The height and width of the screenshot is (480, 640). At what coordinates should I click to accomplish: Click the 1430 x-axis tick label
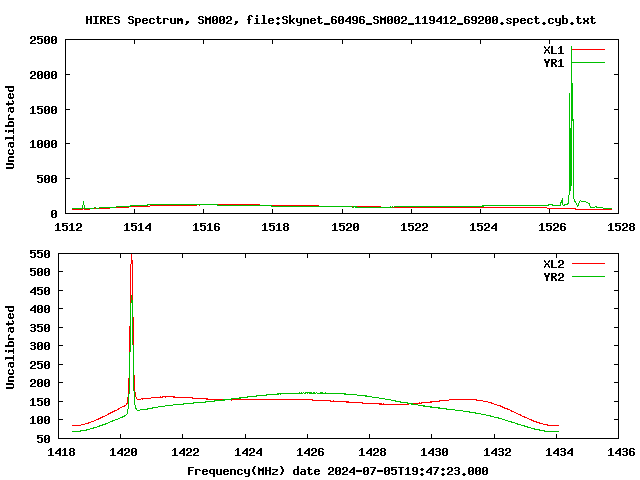pos(435,452)
